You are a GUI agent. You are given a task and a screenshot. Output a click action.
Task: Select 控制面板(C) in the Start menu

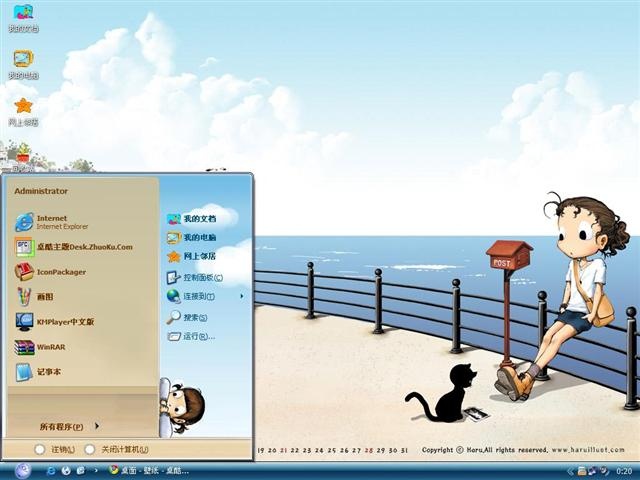coord(195,278)
